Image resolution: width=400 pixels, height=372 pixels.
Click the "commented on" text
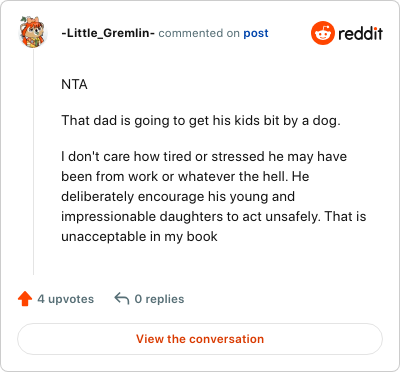tap(199, 33)
